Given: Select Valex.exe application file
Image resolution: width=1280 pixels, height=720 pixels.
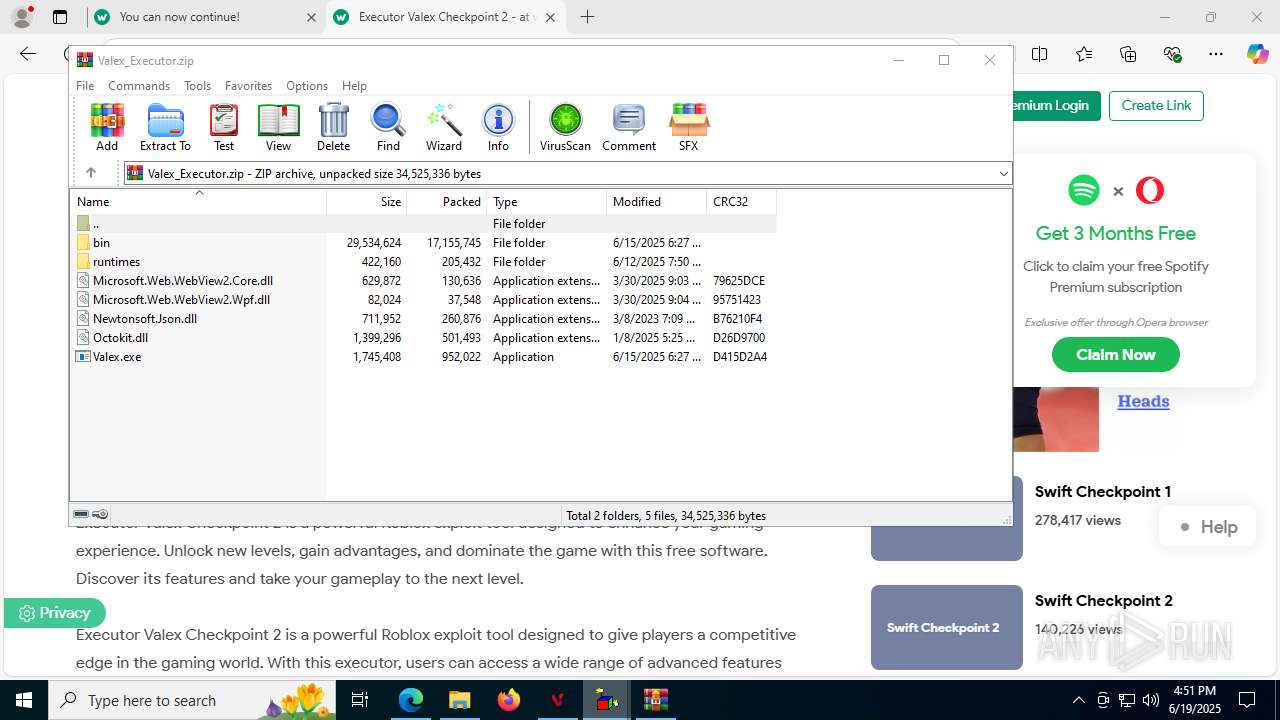Looking at the screenshot, I should point(423,357).
